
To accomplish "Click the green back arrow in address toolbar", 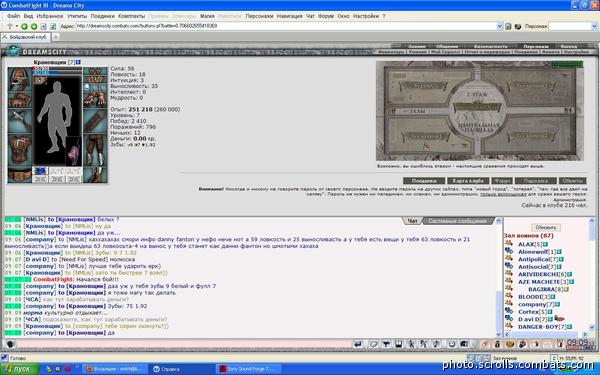I will (x=24, y=26).
